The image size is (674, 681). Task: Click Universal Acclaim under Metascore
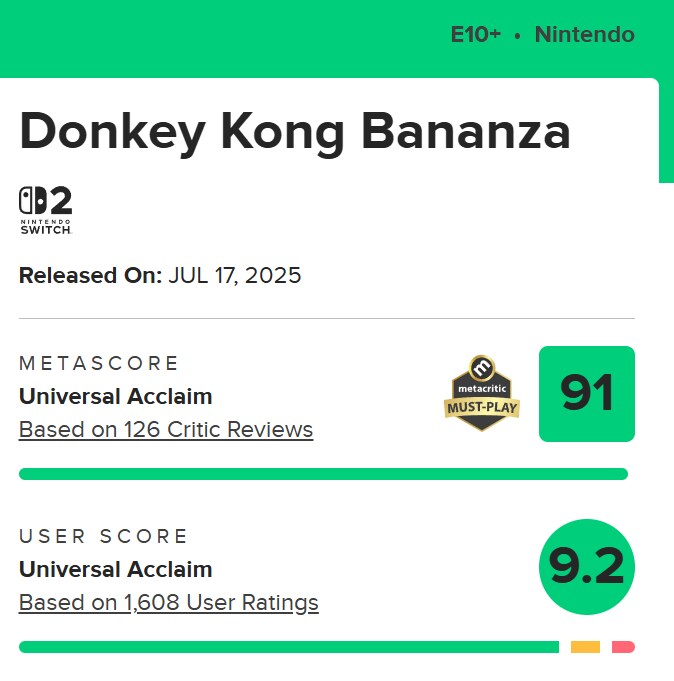116,396
